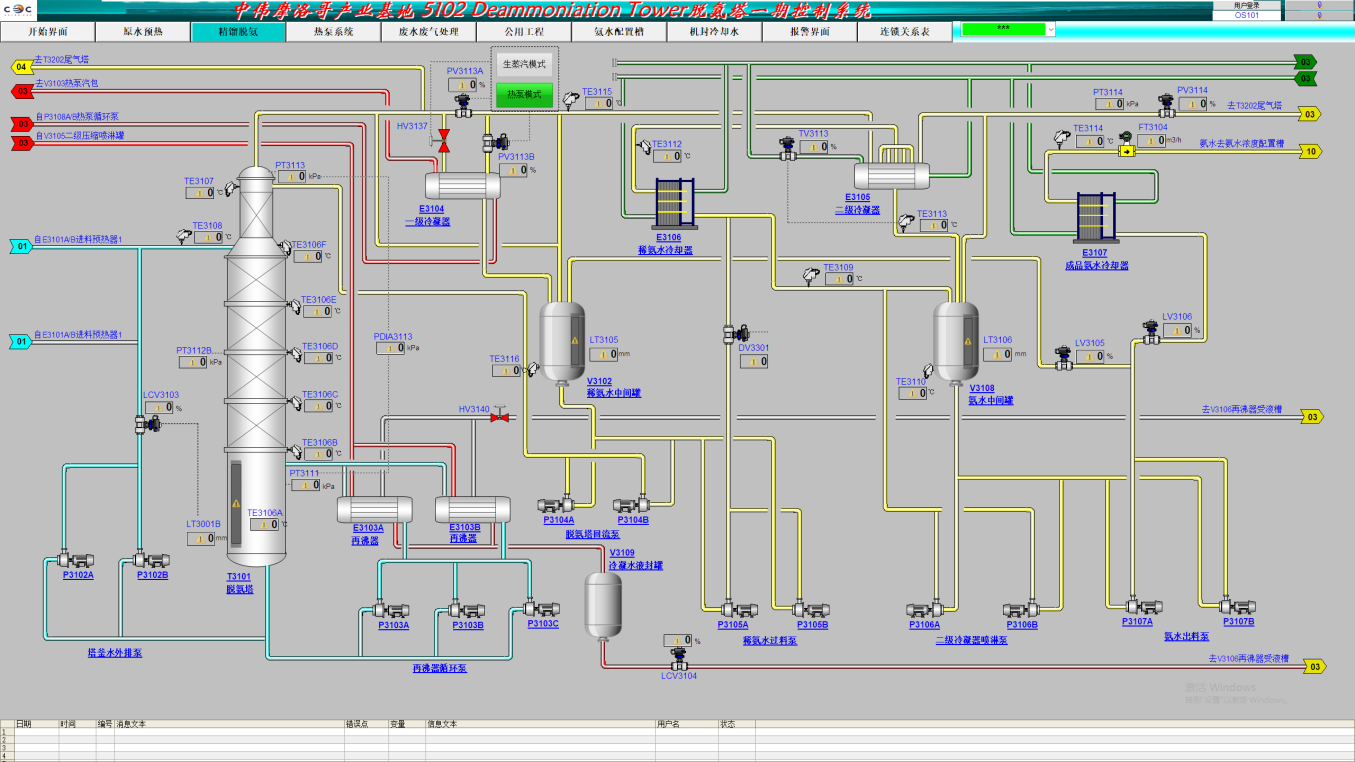Open the P3104A reflux pump icon
Viewport: 1355px width, 762px height.
(x=556, y=505)
